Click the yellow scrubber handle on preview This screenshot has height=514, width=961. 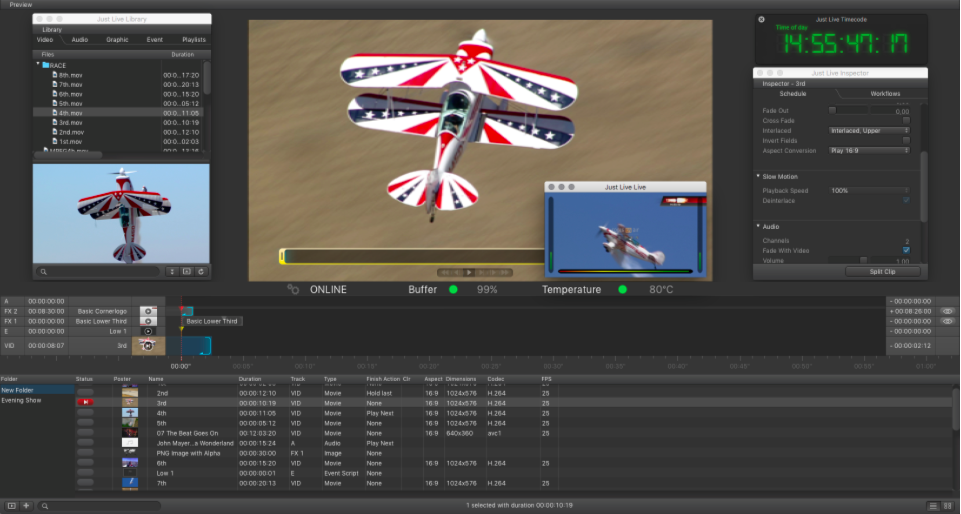282,256
